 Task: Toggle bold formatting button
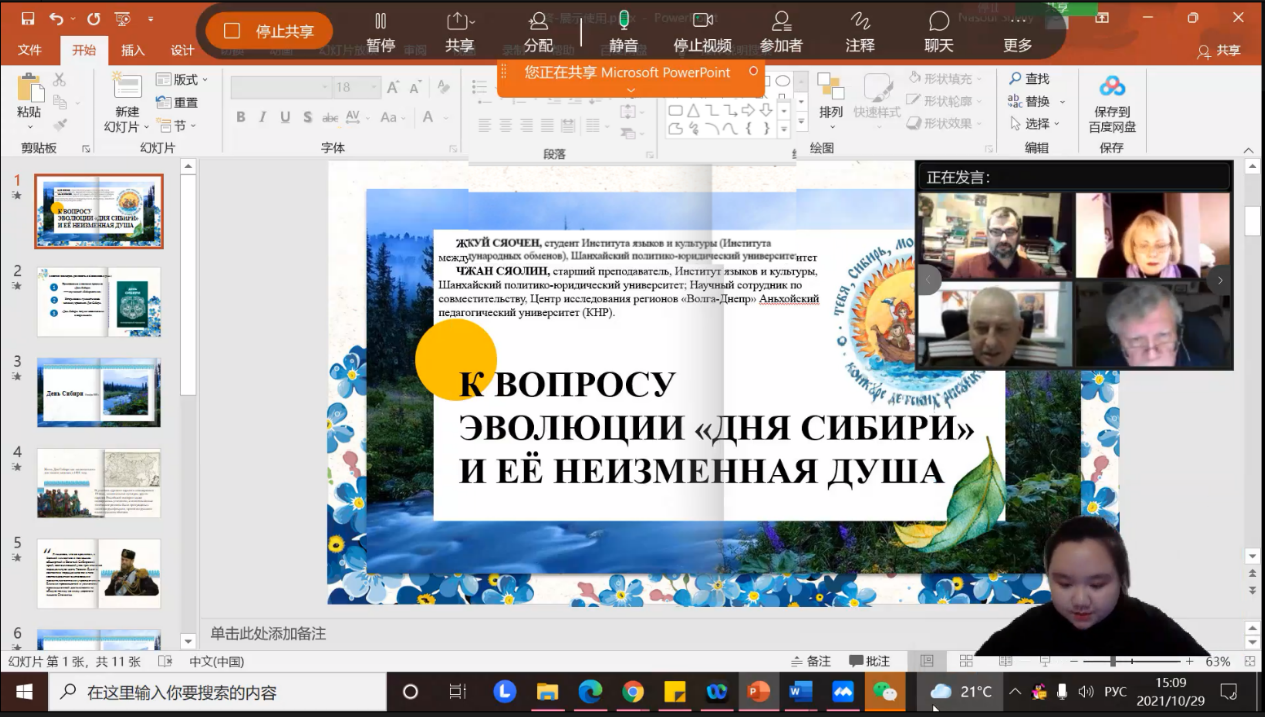coord(241,117)
